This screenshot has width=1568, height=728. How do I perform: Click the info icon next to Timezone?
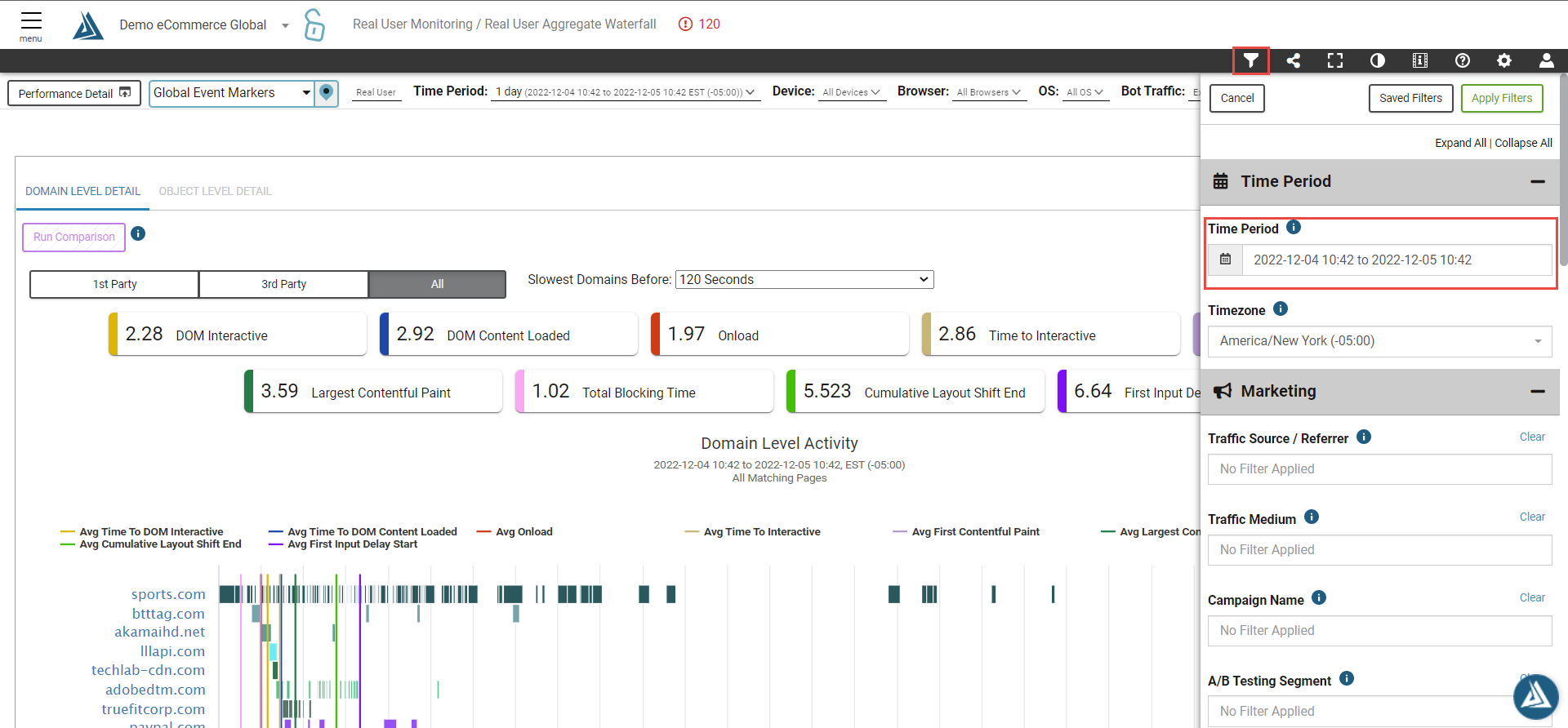1281,309
